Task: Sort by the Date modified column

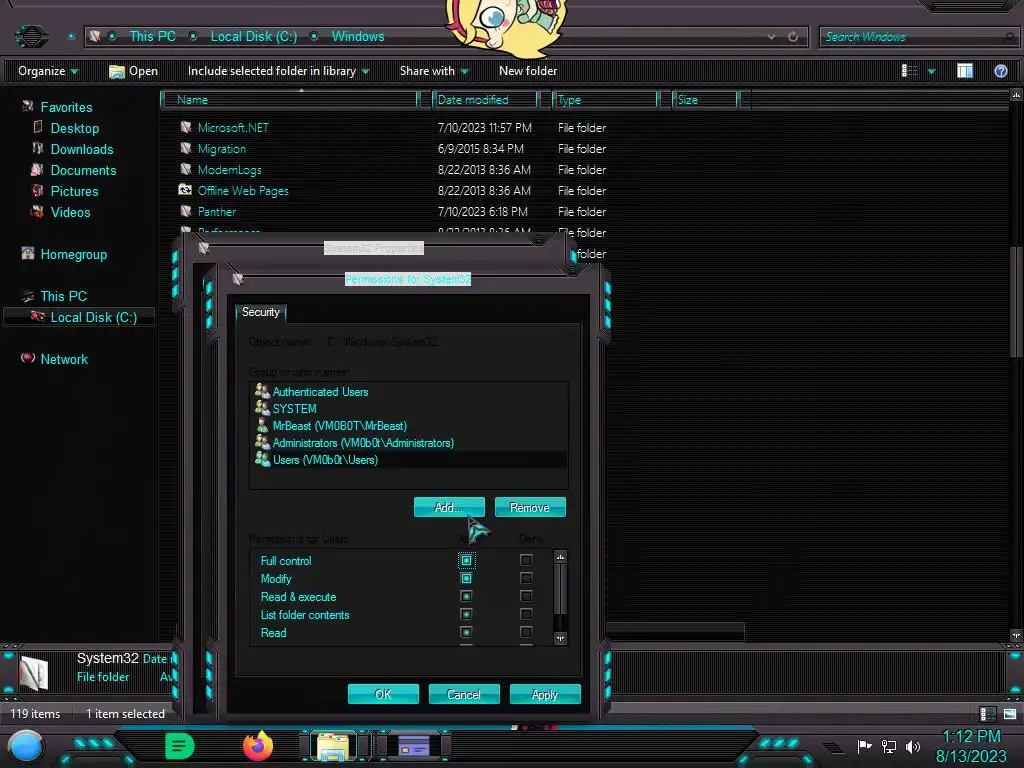Action: tap(485, 99)
